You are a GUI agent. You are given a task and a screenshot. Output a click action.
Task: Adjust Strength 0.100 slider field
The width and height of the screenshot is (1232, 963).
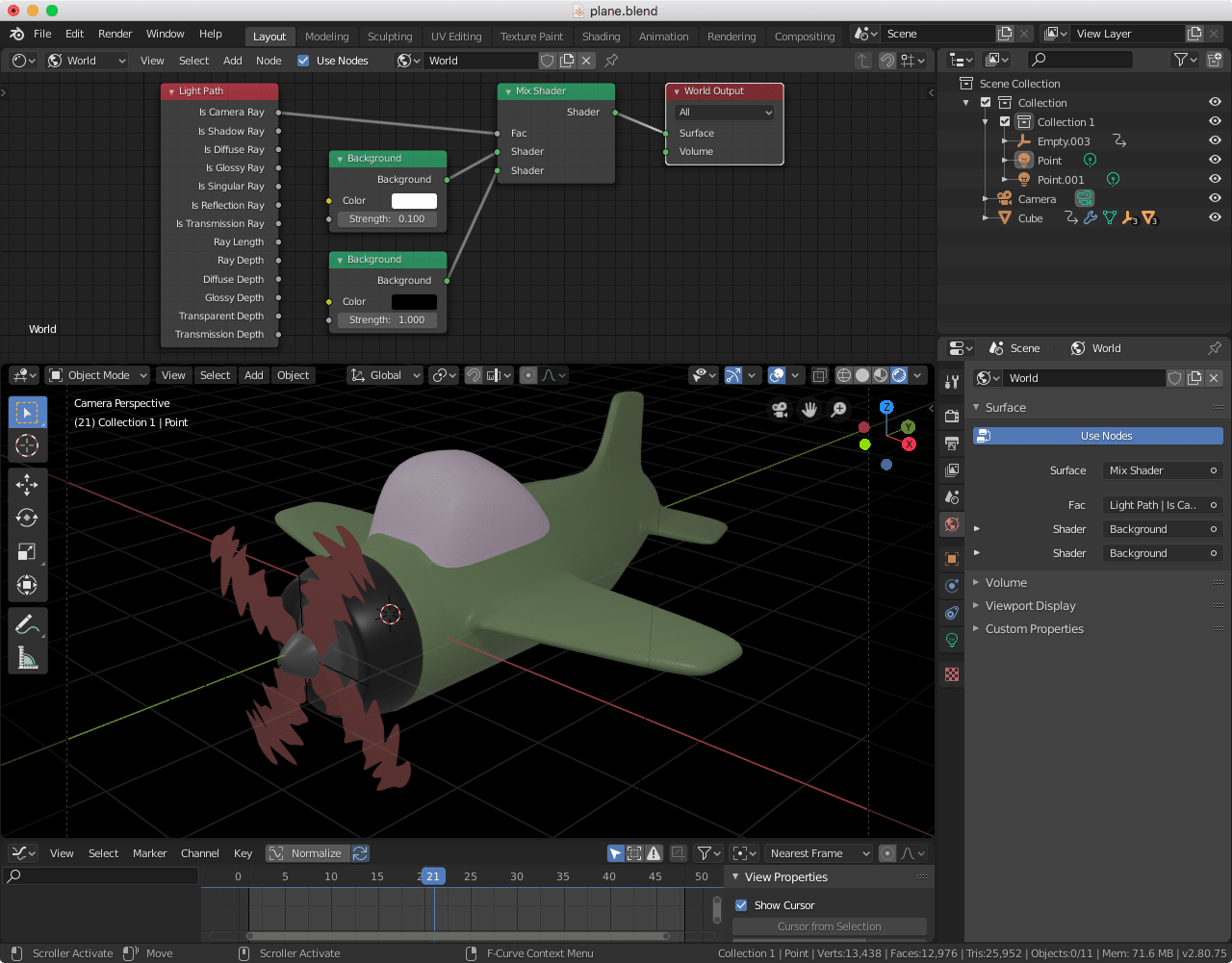(387, 219)
